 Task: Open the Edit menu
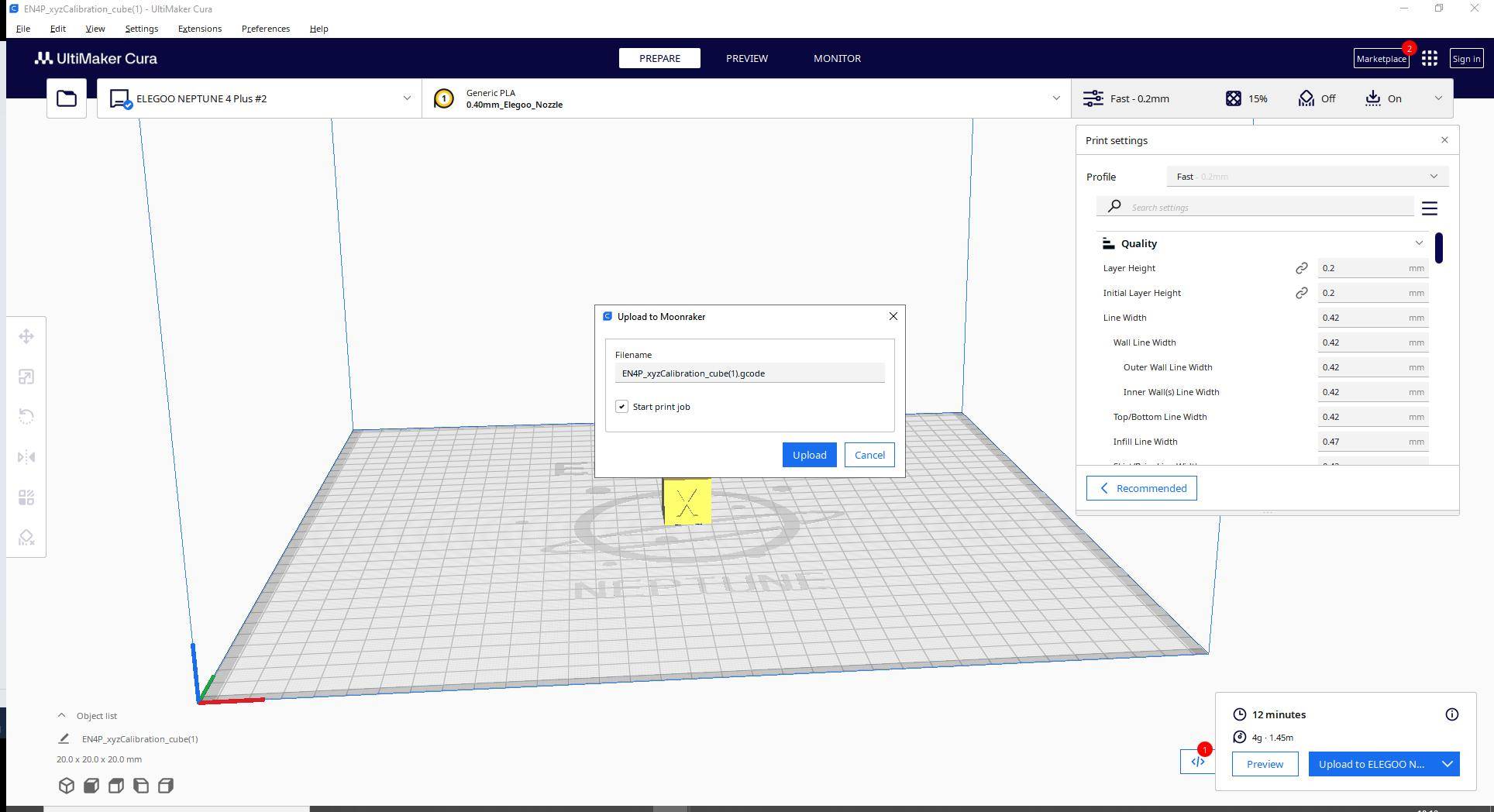[58, 29]
